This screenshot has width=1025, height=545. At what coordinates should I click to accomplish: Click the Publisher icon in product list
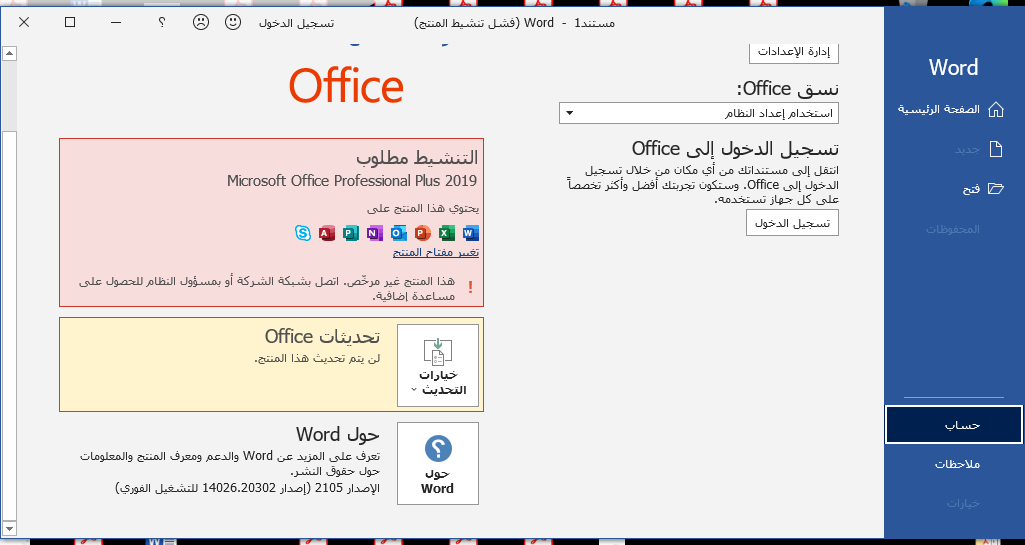pyautogui.click(x=351, y=233)
